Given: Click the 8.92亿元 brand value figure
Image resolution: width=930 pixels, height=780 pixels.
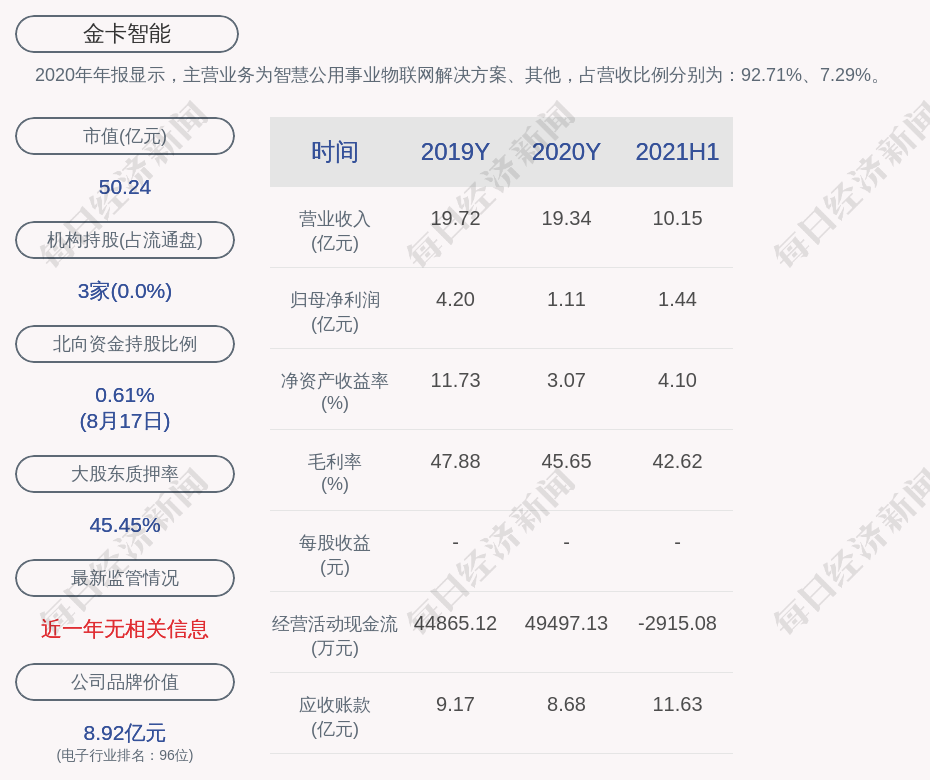Looking at the screenshot, I should tap(125, 733).
